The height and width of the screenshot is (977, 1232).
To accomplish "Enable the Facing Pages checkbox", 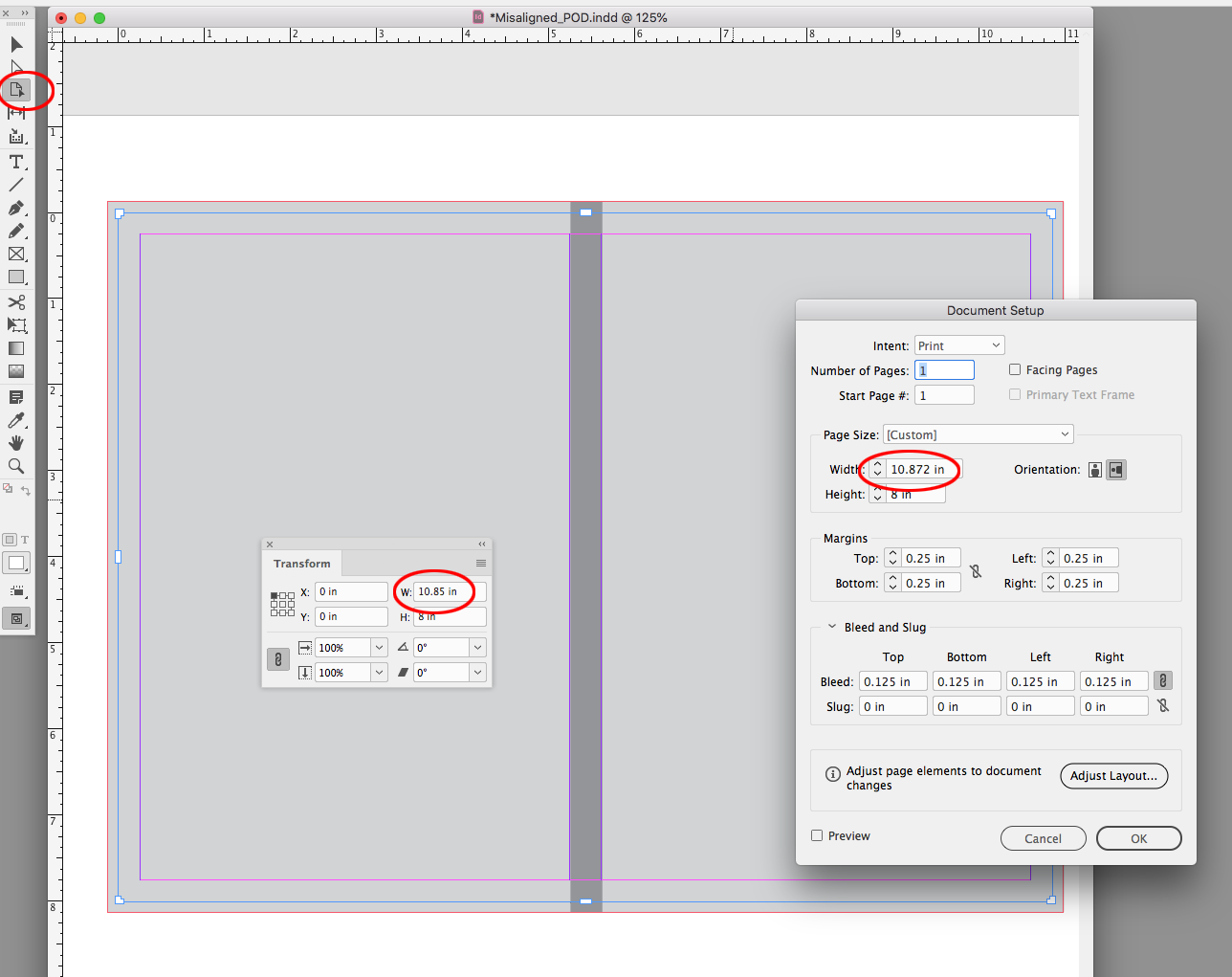I will [x=1014, y=369].
